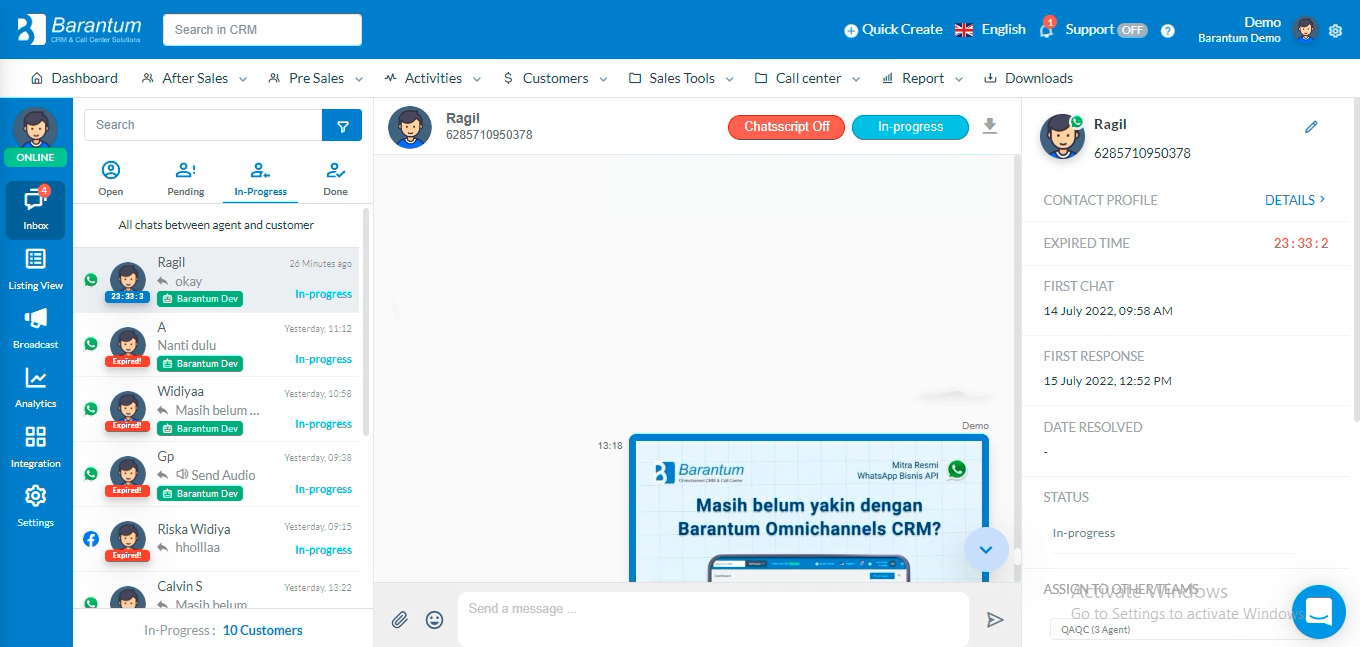Open English language selector
The width and height of the screenshot is (1360, 647).
pos(990,30)
